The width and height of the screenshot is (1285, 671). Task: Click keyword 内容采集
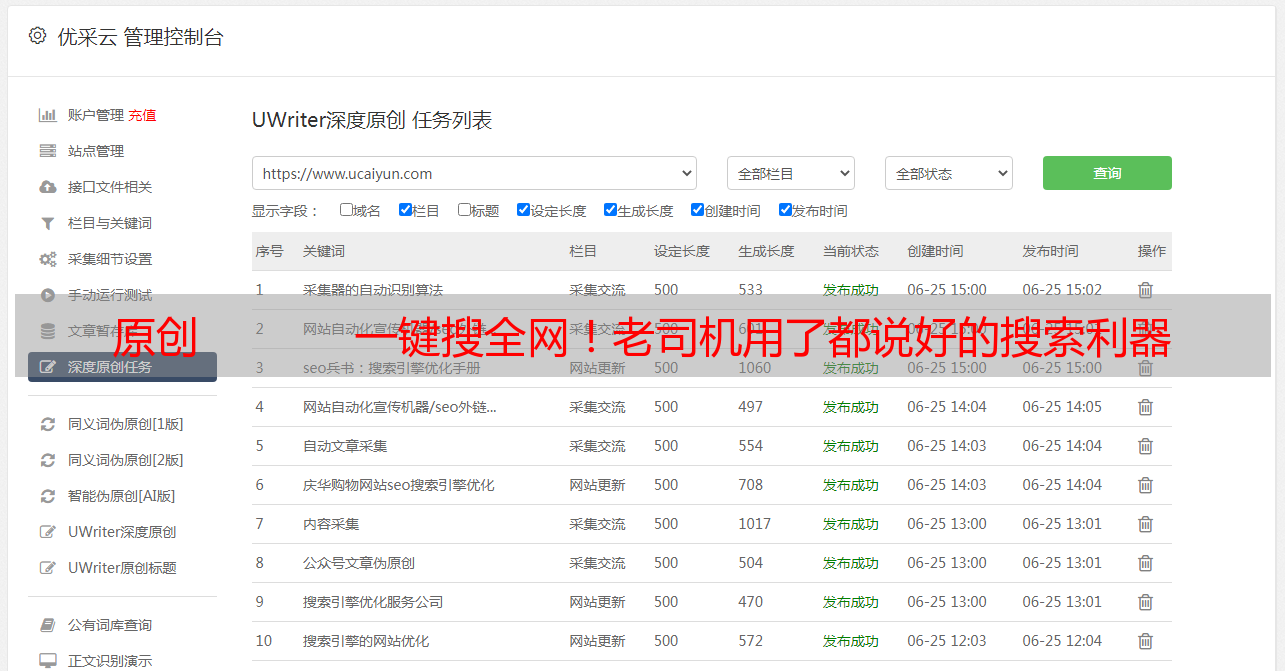(331, 524)
